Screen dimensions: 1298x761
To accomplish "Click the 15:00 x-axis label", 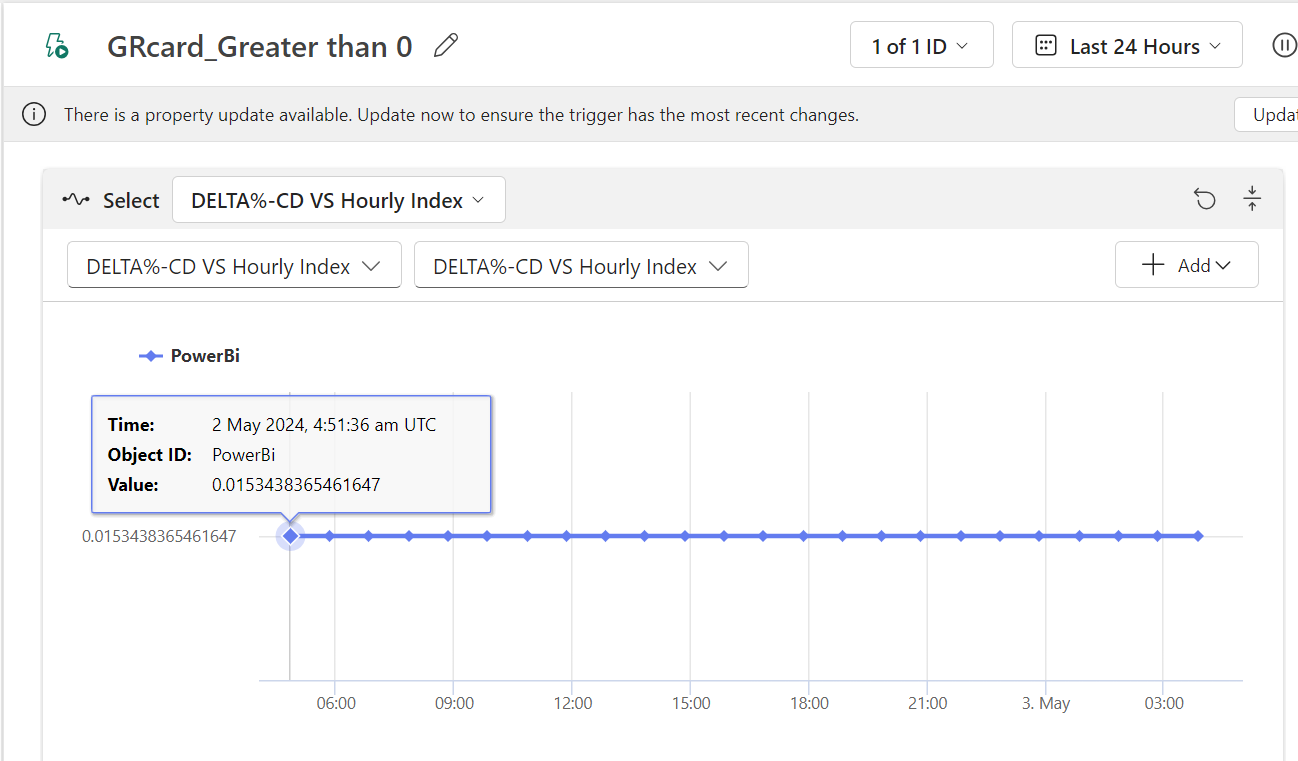I will (691, 703).
